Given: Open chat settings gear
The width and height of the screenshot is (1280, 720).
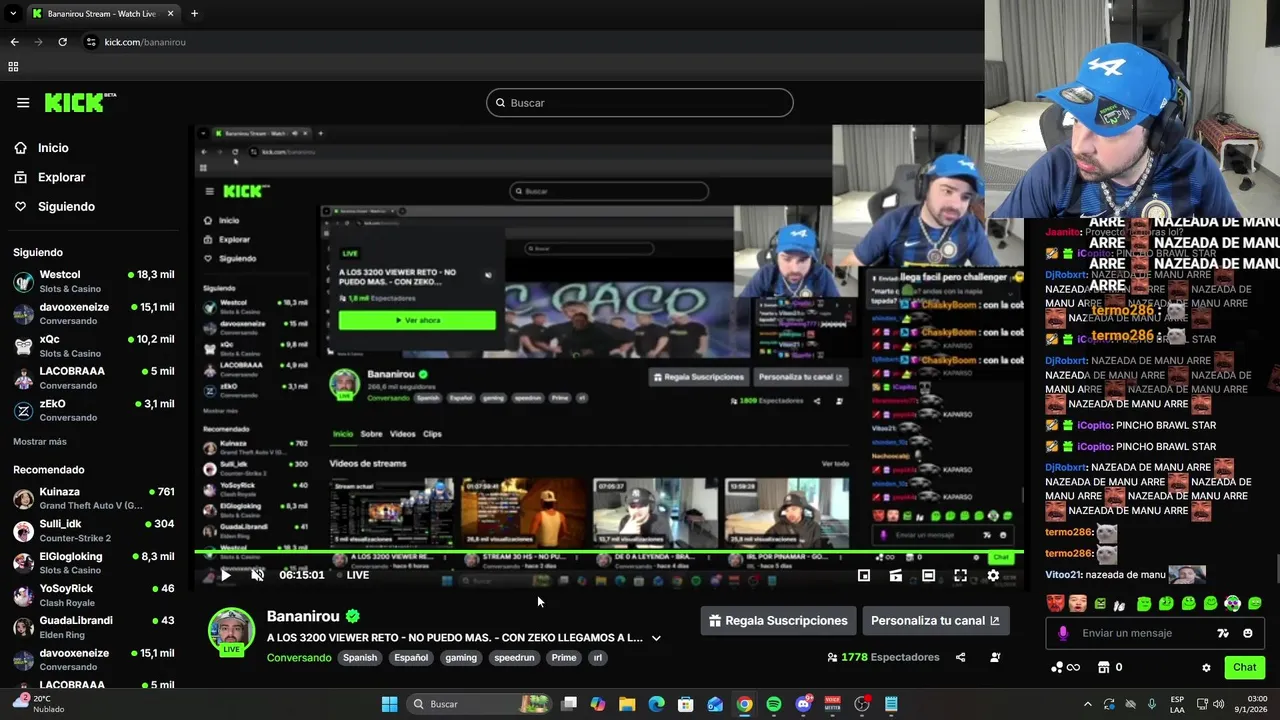Looking at the screenshot, I should [1206, 668].
